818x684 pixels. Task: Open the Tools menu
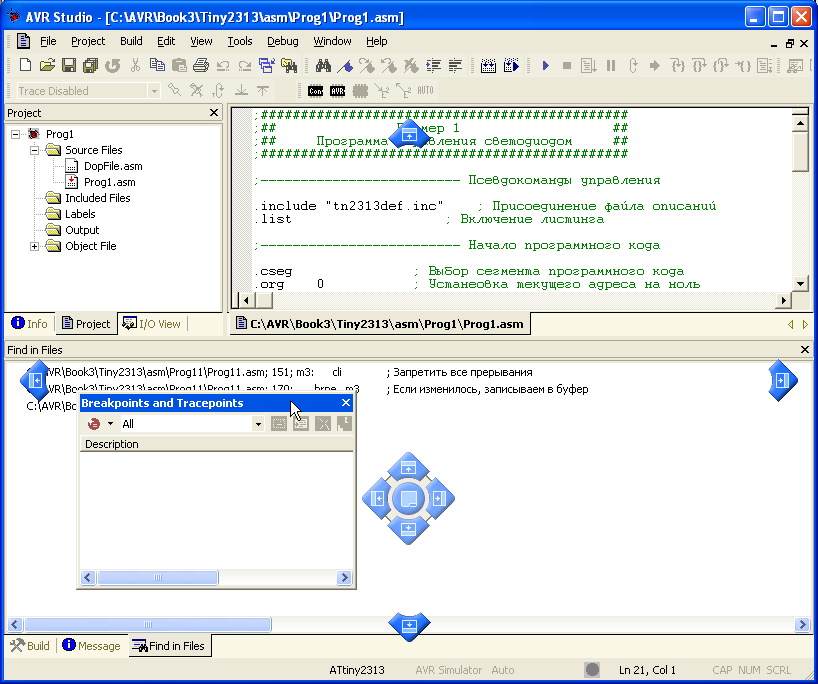(x=239, y=41)
